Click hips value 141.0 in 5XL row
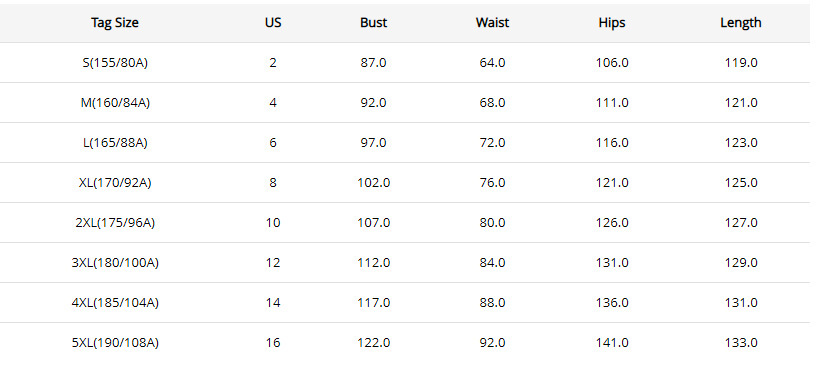 612,342
